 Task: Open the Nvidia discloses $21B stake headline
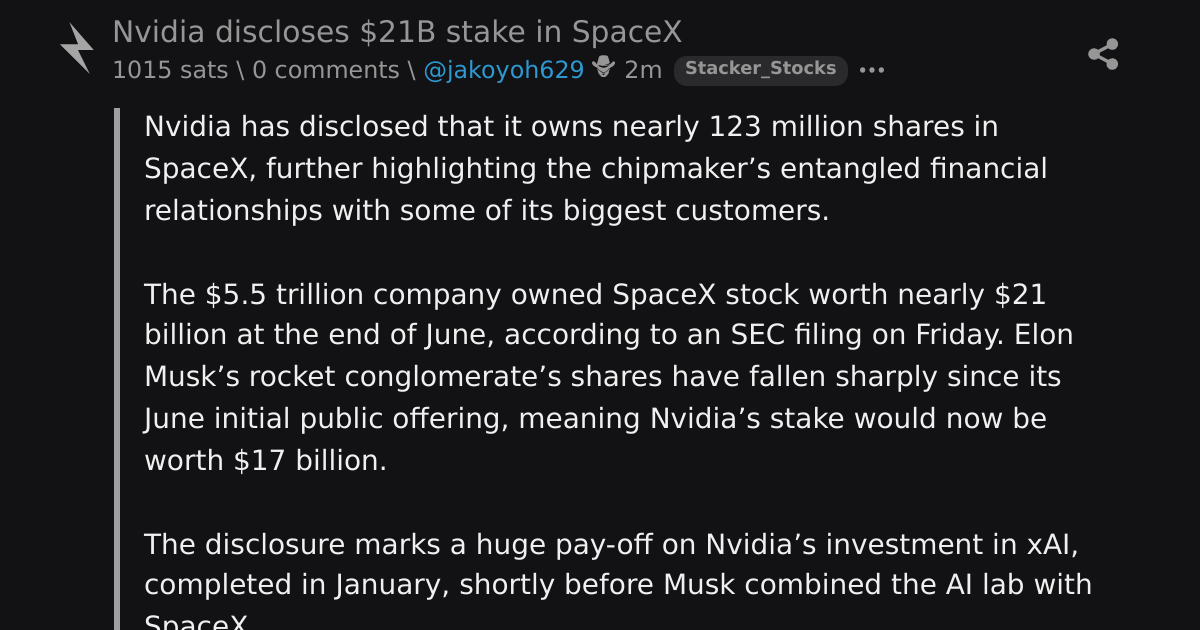397,32
